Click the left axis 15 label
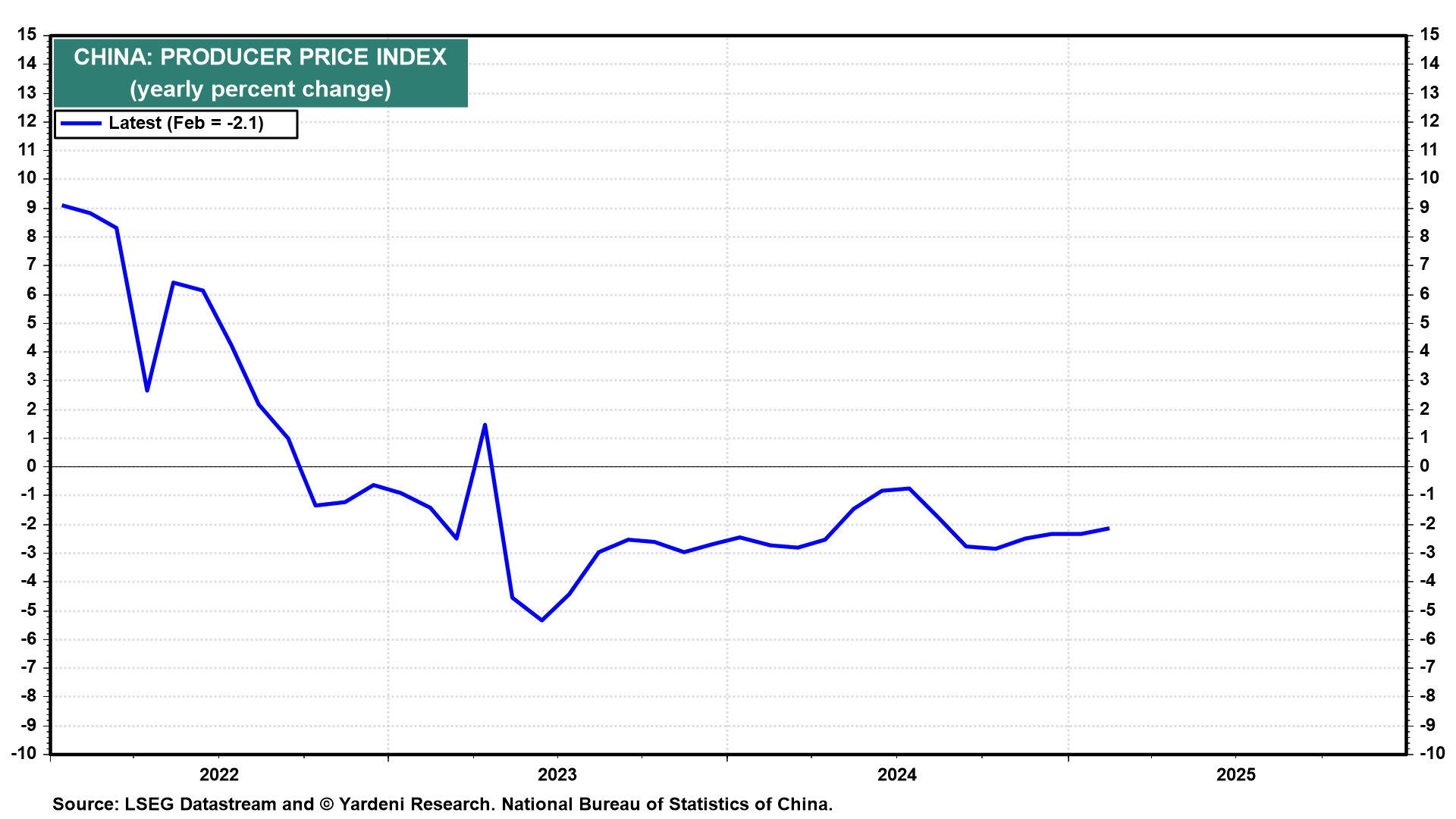The width and height of the screenshot is (1456, 819). [x=27, y=35]
